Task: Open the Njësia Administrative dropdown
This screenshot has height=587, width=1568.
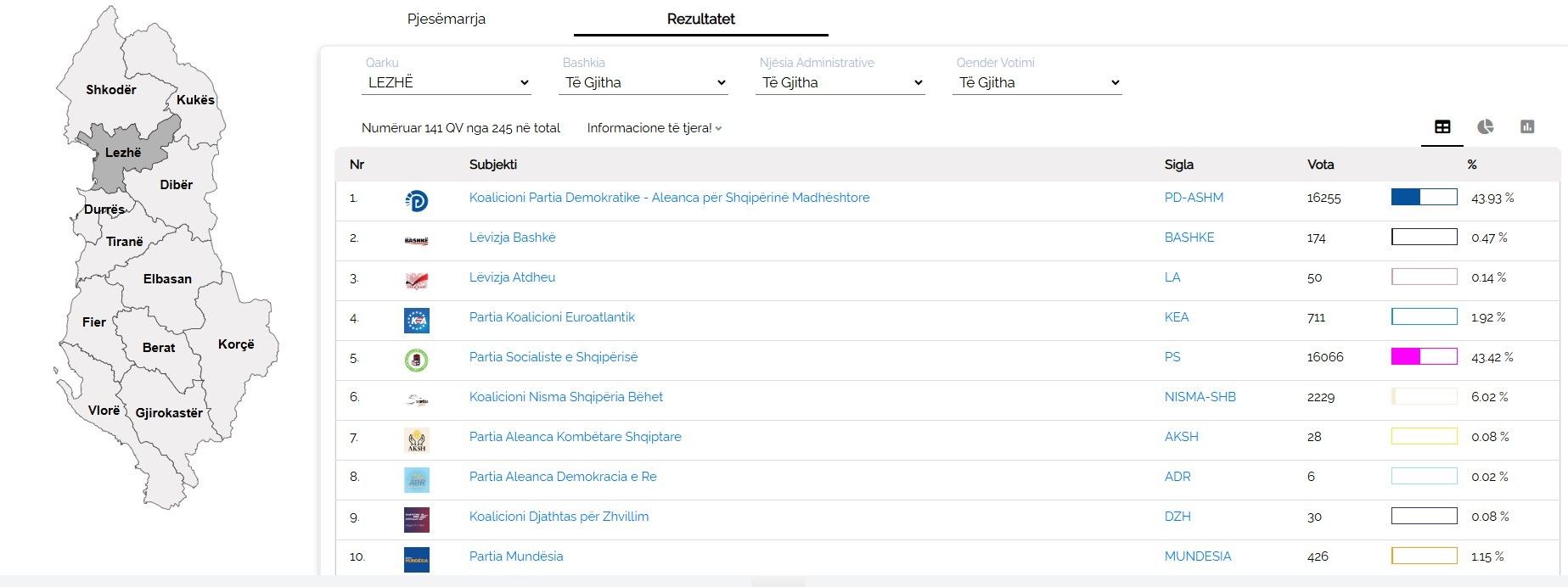Action: [x=840, y=82]
